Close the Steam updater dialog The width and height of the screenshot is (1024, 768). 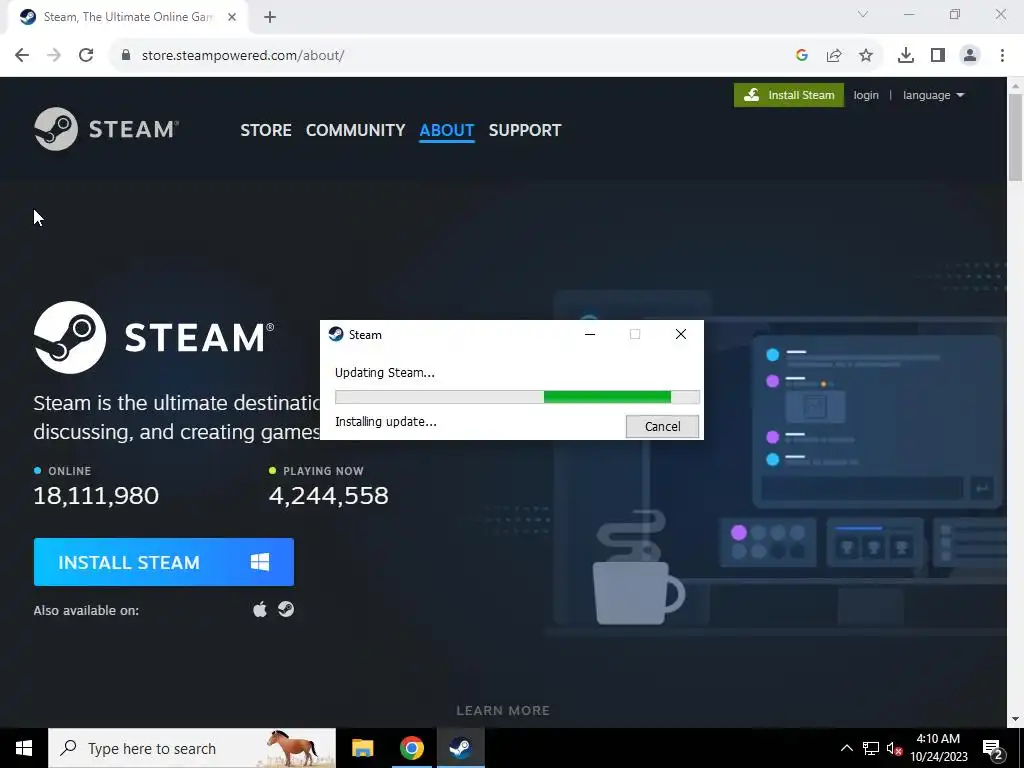[x=680, y=334]
